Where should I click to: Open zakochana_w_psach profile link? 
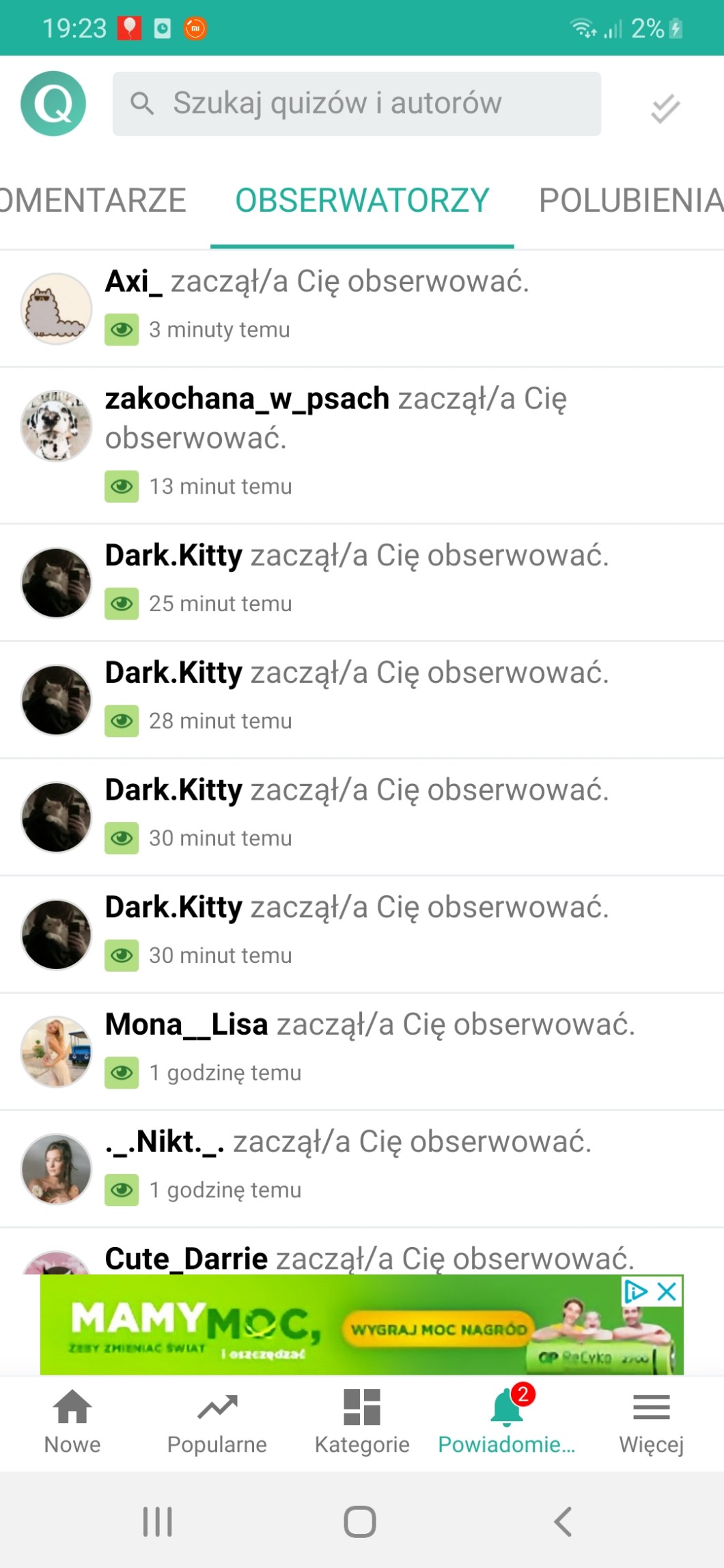(x=247, y=399)
